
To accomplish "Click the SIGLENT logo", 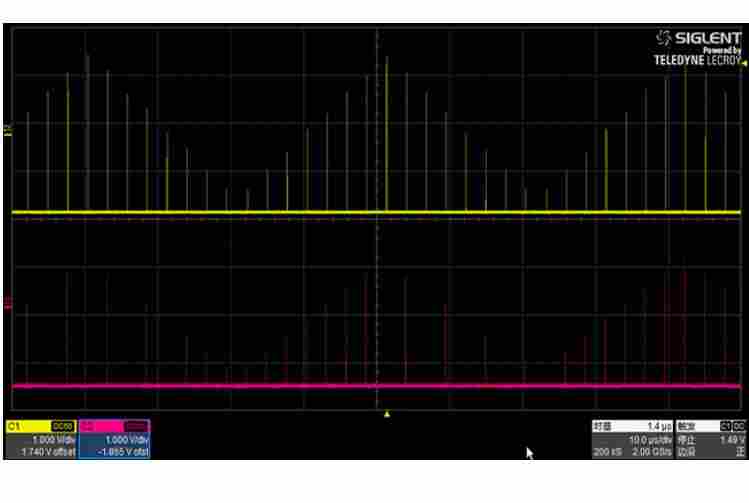I will pos(698,38).
